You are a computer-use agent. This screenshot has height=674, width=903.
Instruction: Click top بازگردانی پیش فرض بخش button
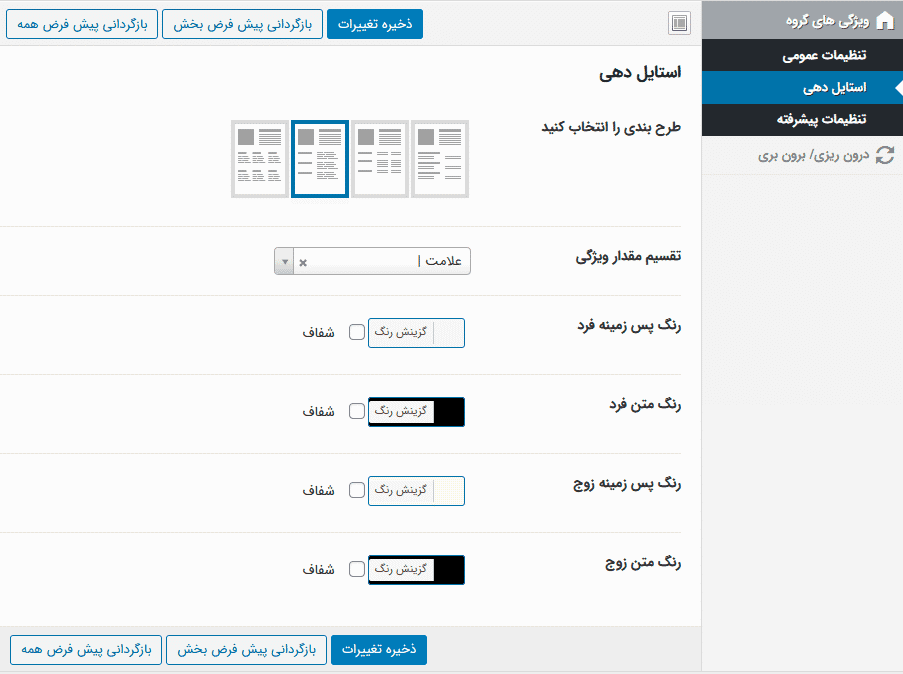(242, 24)
